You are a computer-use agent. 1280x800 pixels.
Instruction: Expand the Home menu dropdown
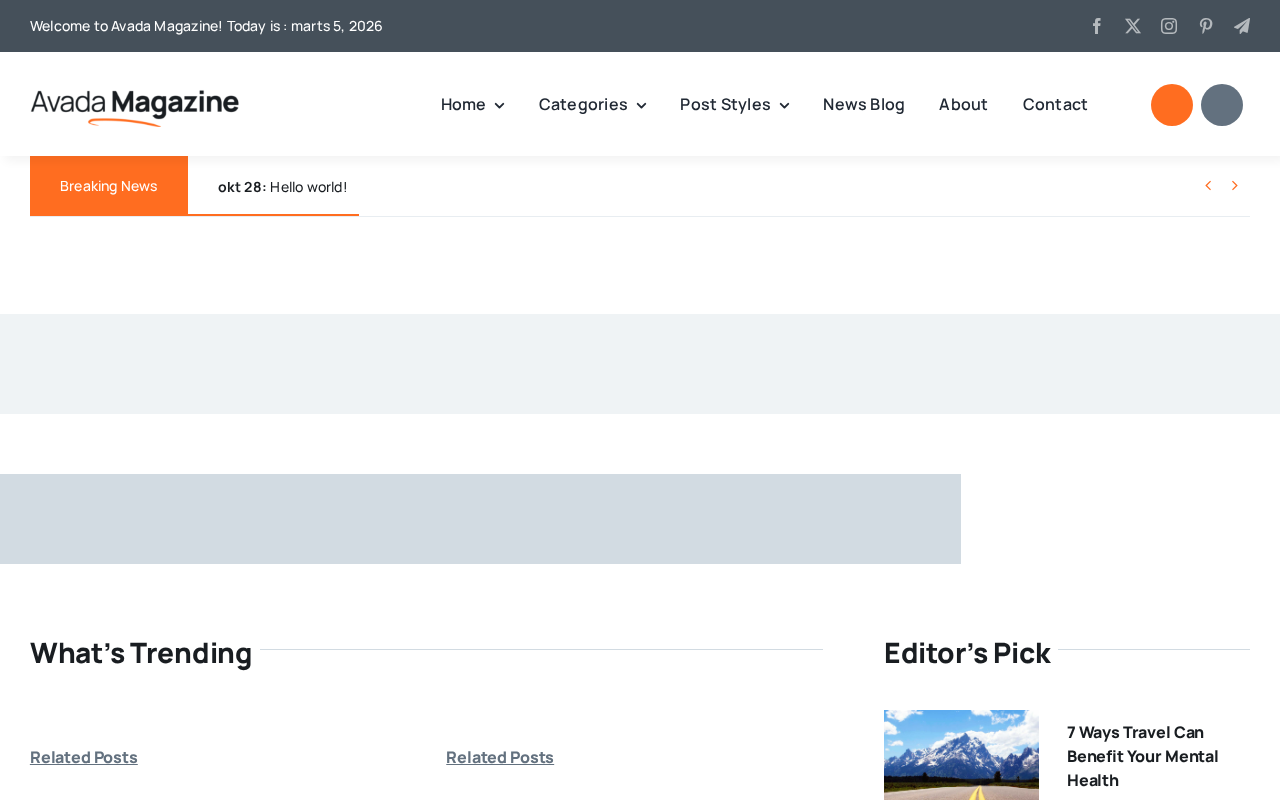472,104
